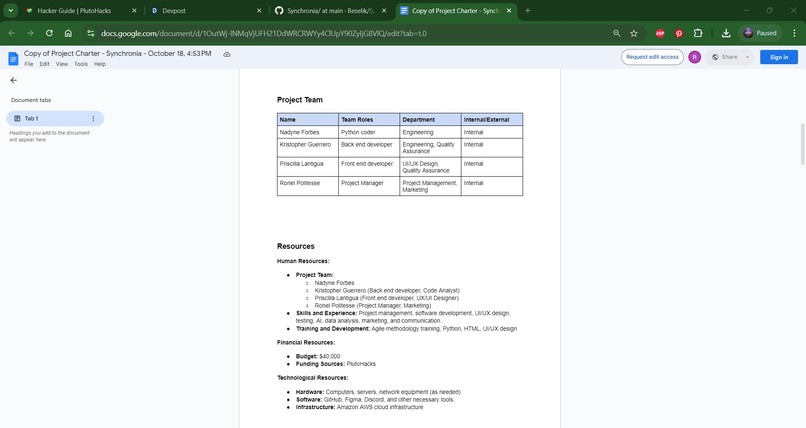Click the Infrastructure: Amazon AWS line

pos(359,407)
